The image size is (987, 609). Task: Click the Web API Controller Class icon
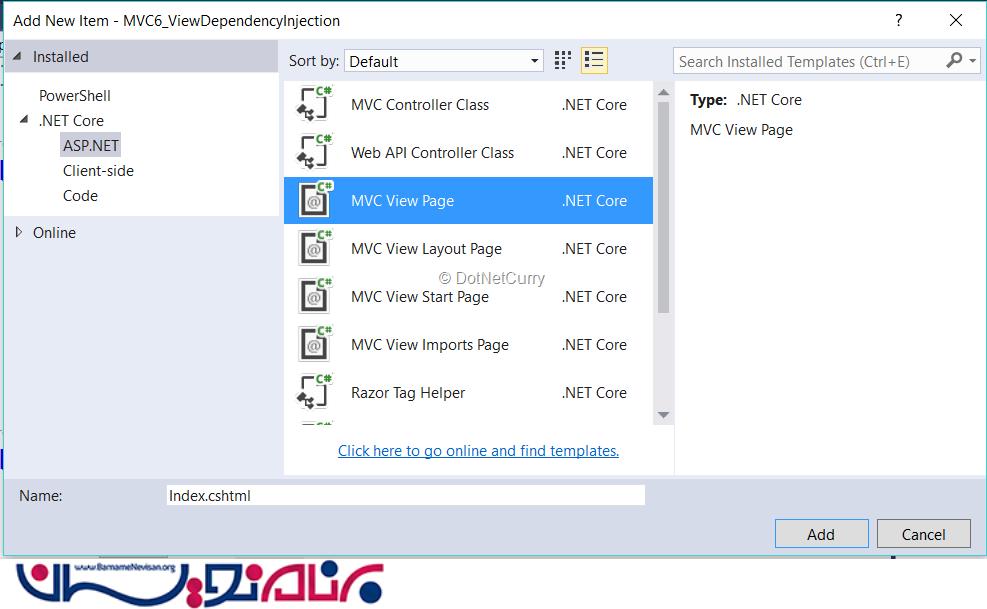pos(315,153)
